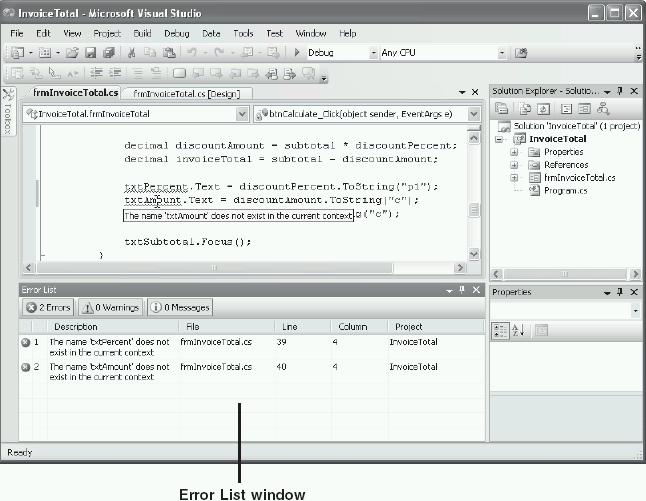The height and width of the screenshot is (501, 646).
Task: Toggle Categorized view in Properties window
Action: point(501,330)
